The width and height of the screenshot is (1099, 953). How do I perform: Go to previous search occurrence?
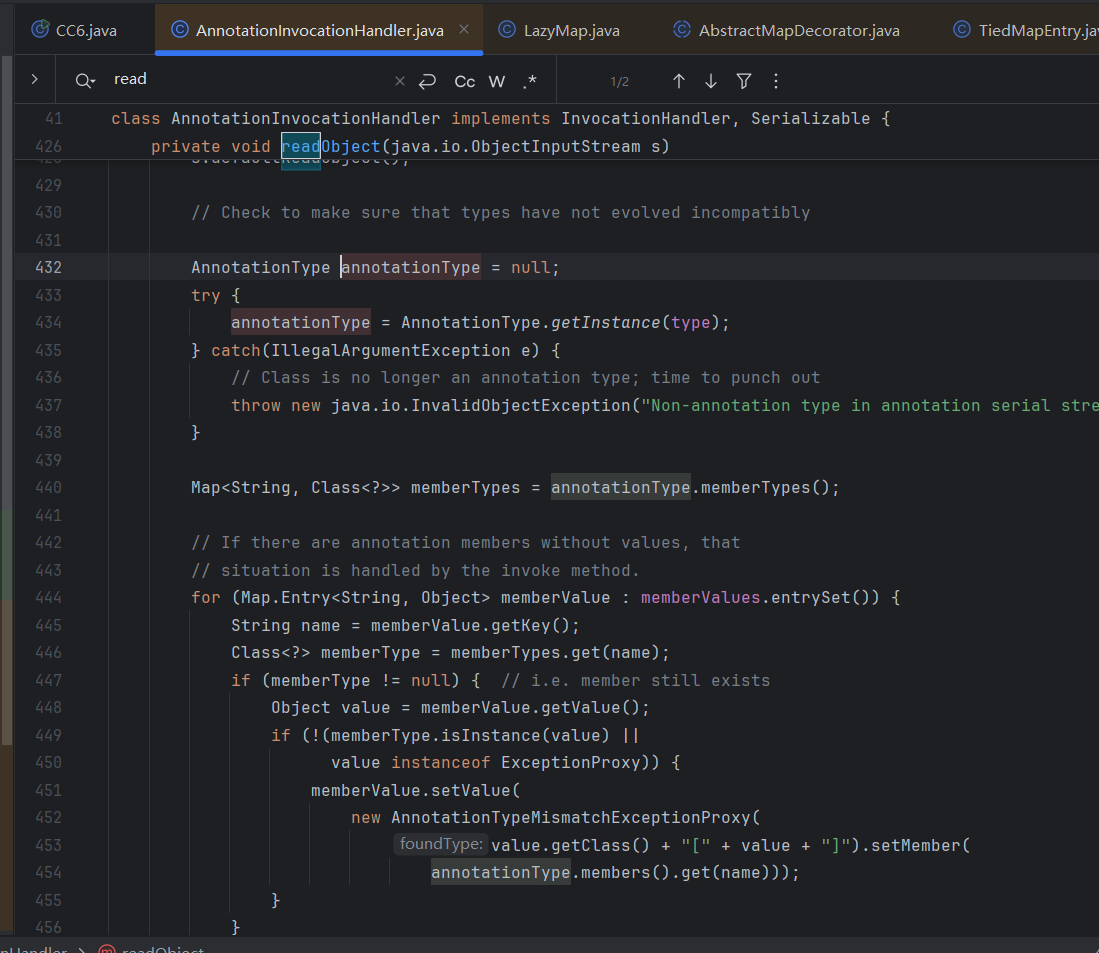pos(678,81)
